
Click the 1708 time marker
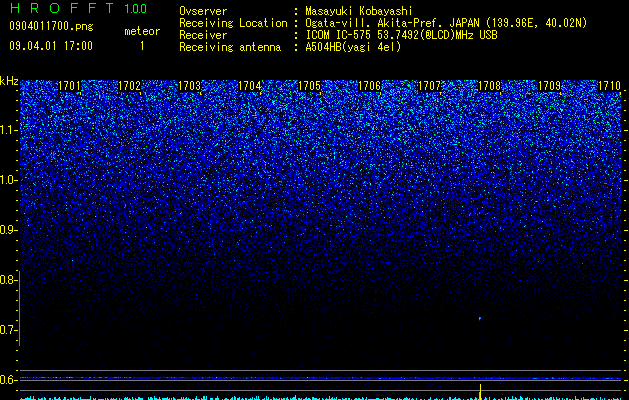pyautogui.click(x=489, y=86)
